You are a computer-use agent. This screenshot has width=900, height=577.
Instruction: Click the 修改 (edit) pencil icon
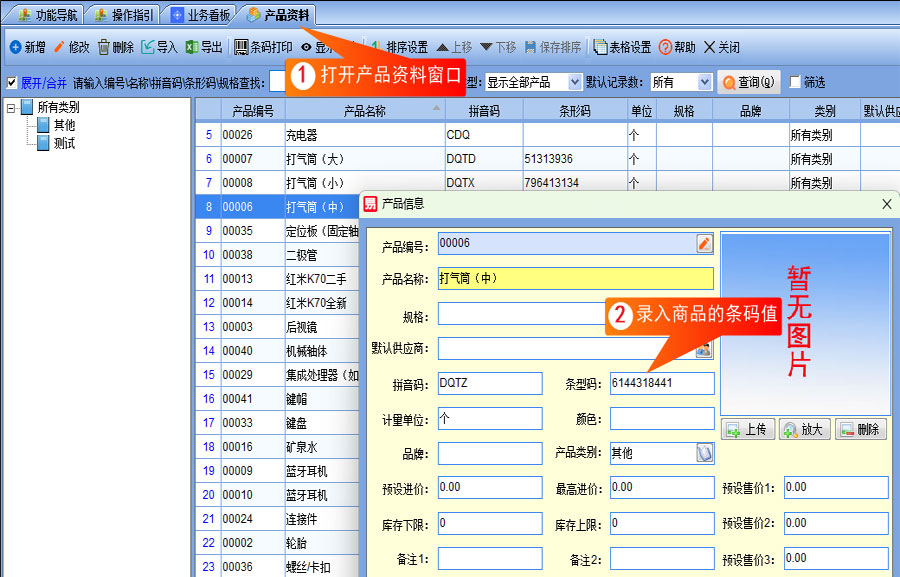click(59, 47)
